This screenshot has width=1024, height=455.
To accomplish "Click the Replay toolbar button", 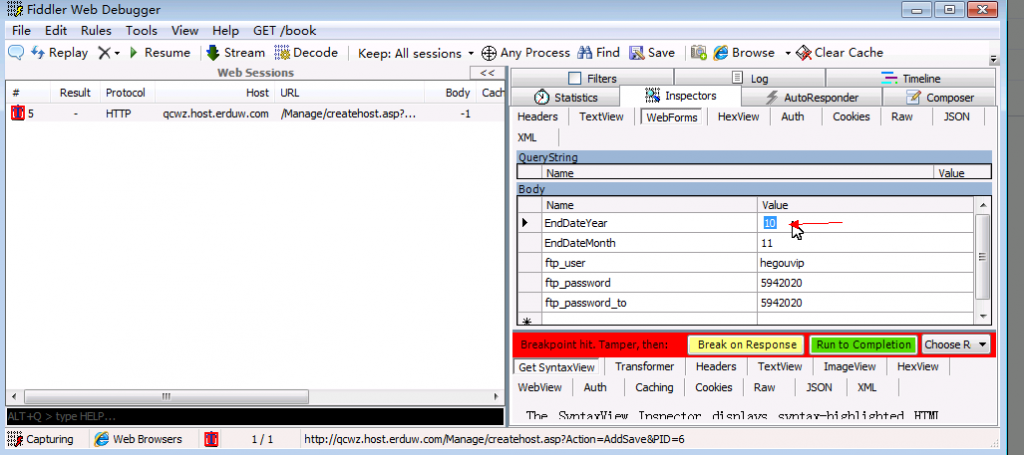I will coord(59,53).
